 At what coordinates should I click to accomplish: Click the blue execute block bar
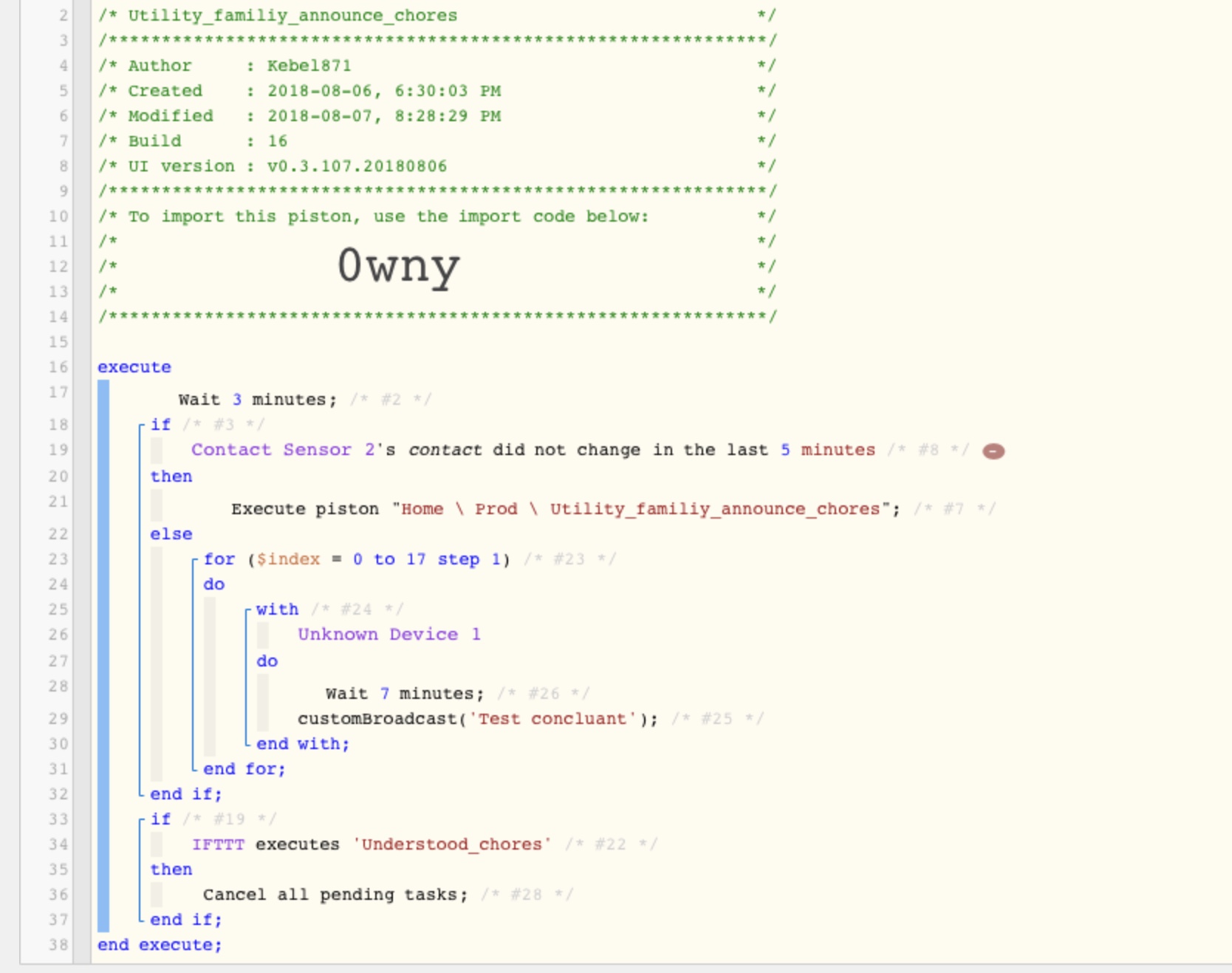103,656
